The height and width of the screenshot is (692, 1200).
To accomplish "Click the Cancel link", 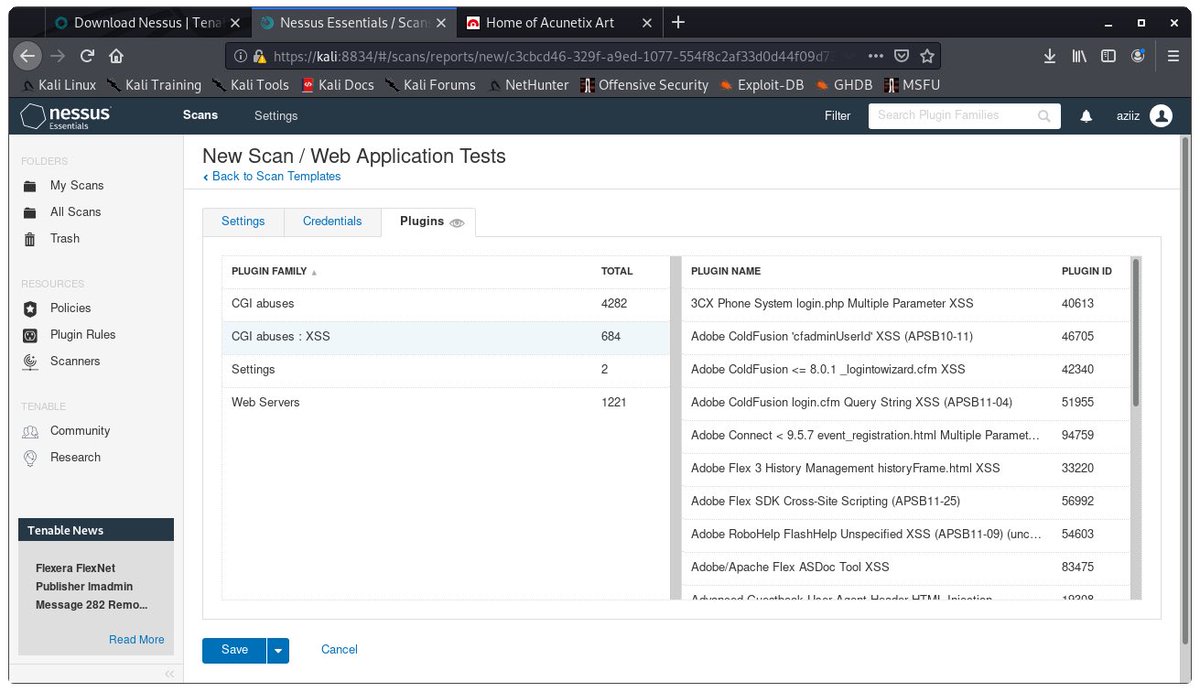I will pyautogui.click(x=339, y=650).
